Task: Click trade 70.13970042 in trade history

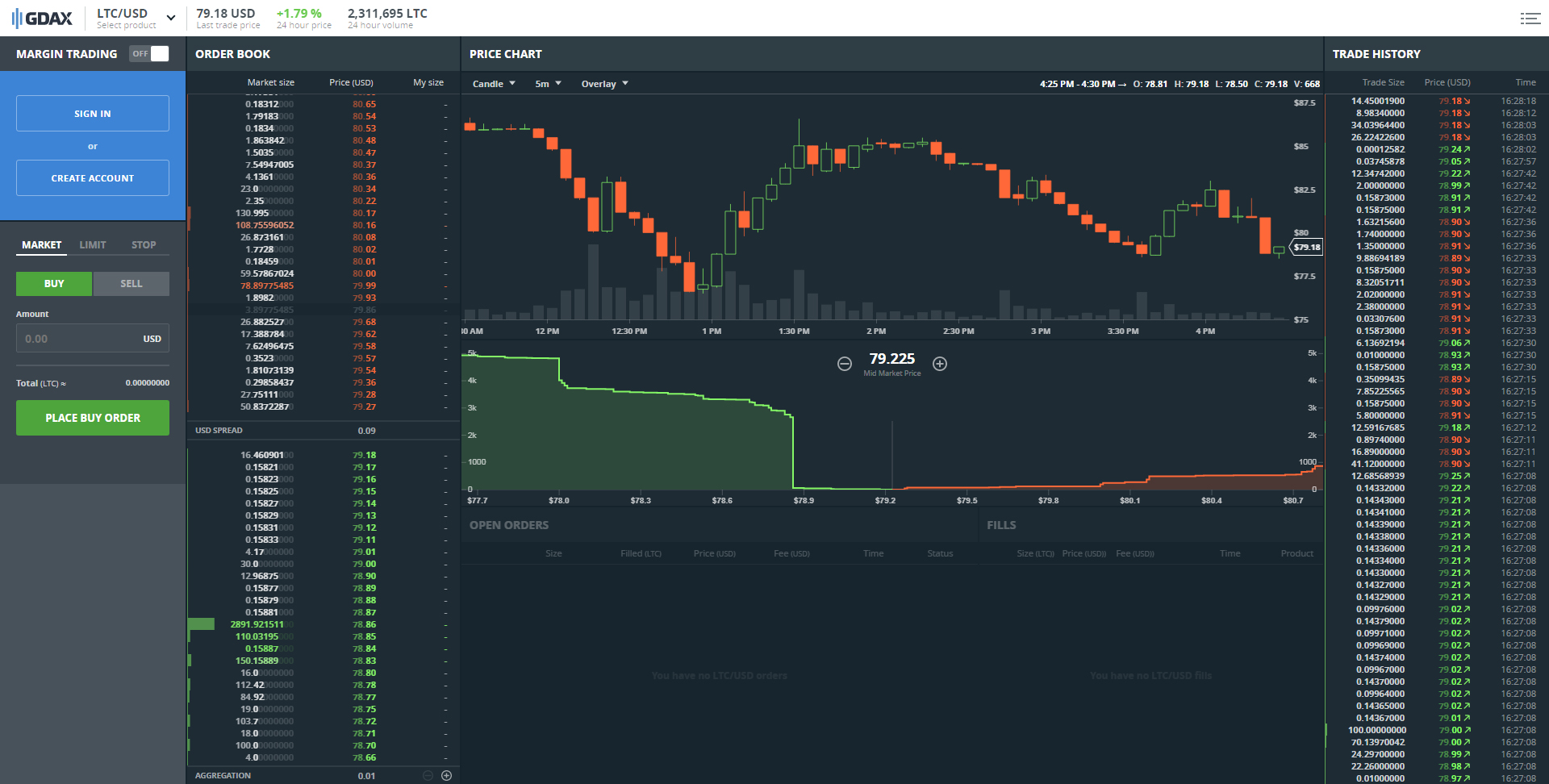Action: tap(1436, 742)
